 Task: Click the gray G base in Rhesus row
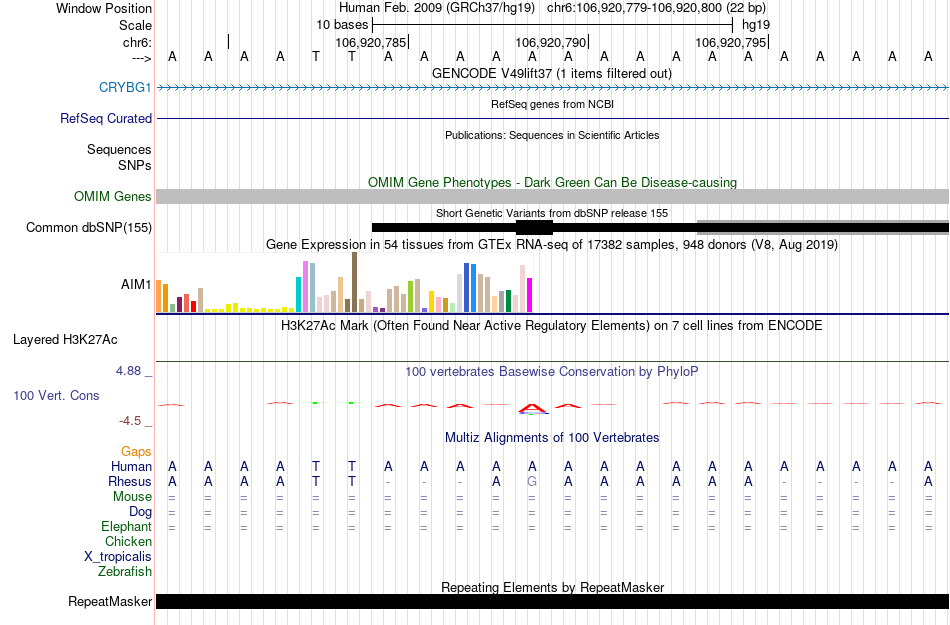(532, 482)
